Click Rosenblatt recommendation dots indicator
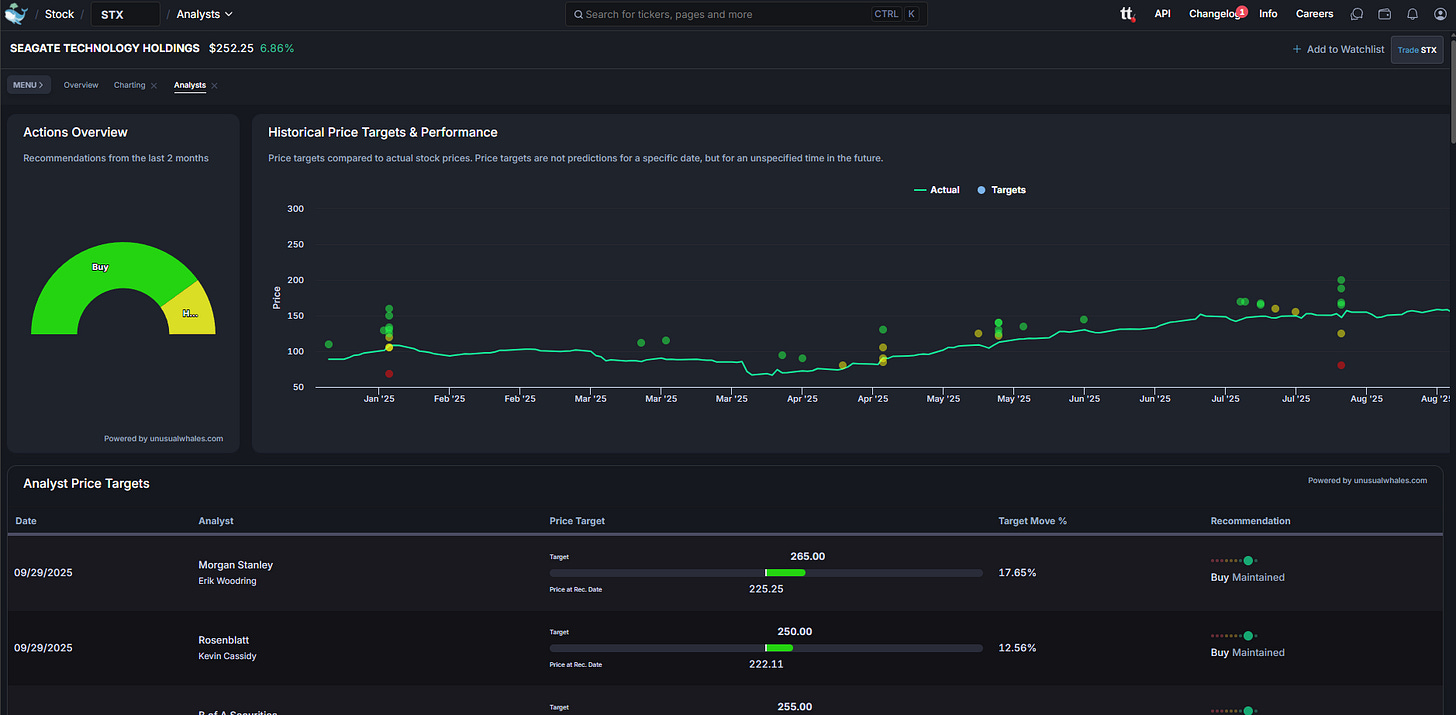The image size is (1456, 715). pyautogui.click(x=1233, y=635)
